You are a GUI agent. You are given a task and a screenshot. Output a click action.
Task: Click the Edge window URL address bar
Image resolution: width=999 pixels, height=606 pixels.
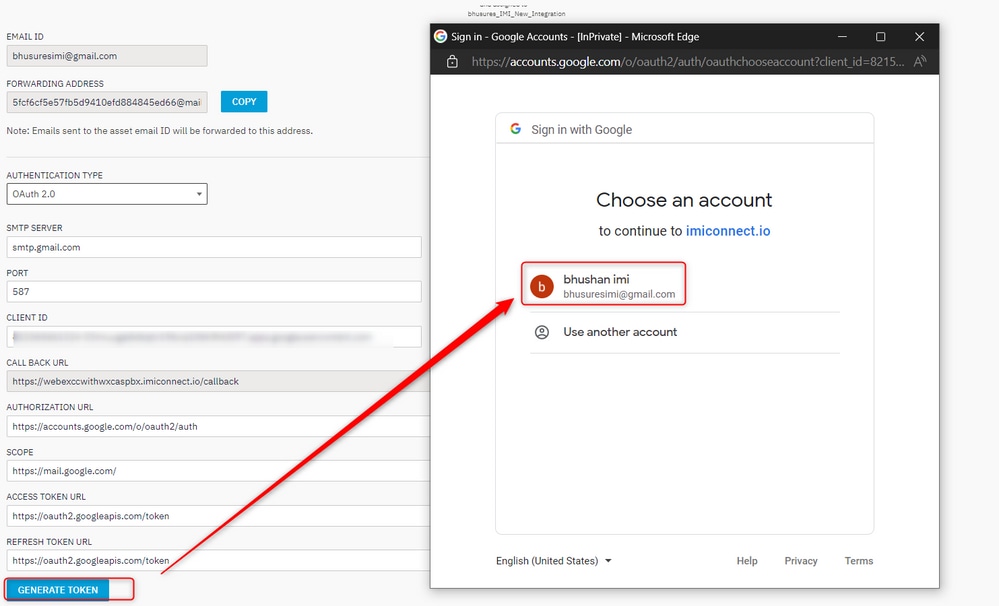pyautogui.click(x=687, y=62)
